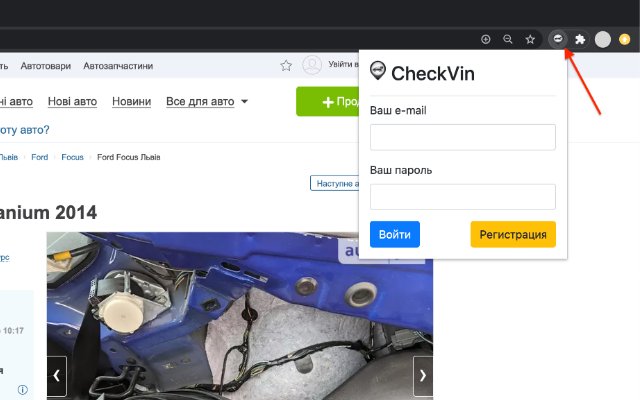The width and height of the screenshot is (640, 400).
Task: Add listing to favorites star icon
Action: tap(286, 65)
